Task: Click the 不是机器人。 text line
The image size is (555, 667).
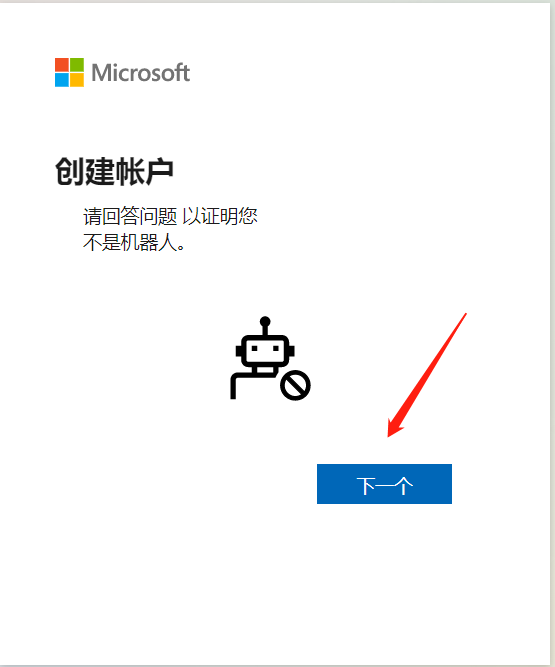Action: 134,242
